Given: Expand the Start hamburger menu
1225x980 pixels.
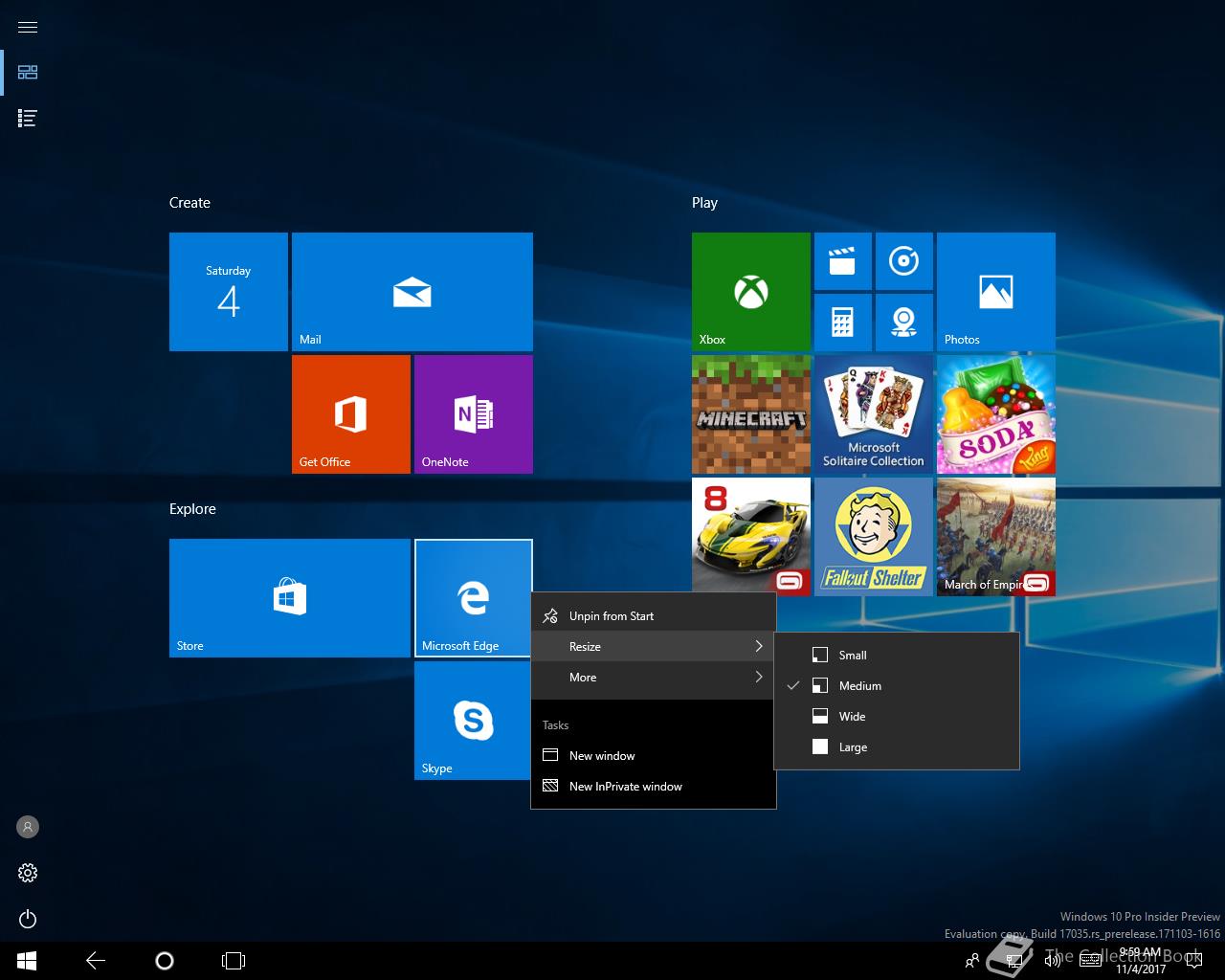Looking at the screenshot, I should pyautogui.click(x=28, y=27).
